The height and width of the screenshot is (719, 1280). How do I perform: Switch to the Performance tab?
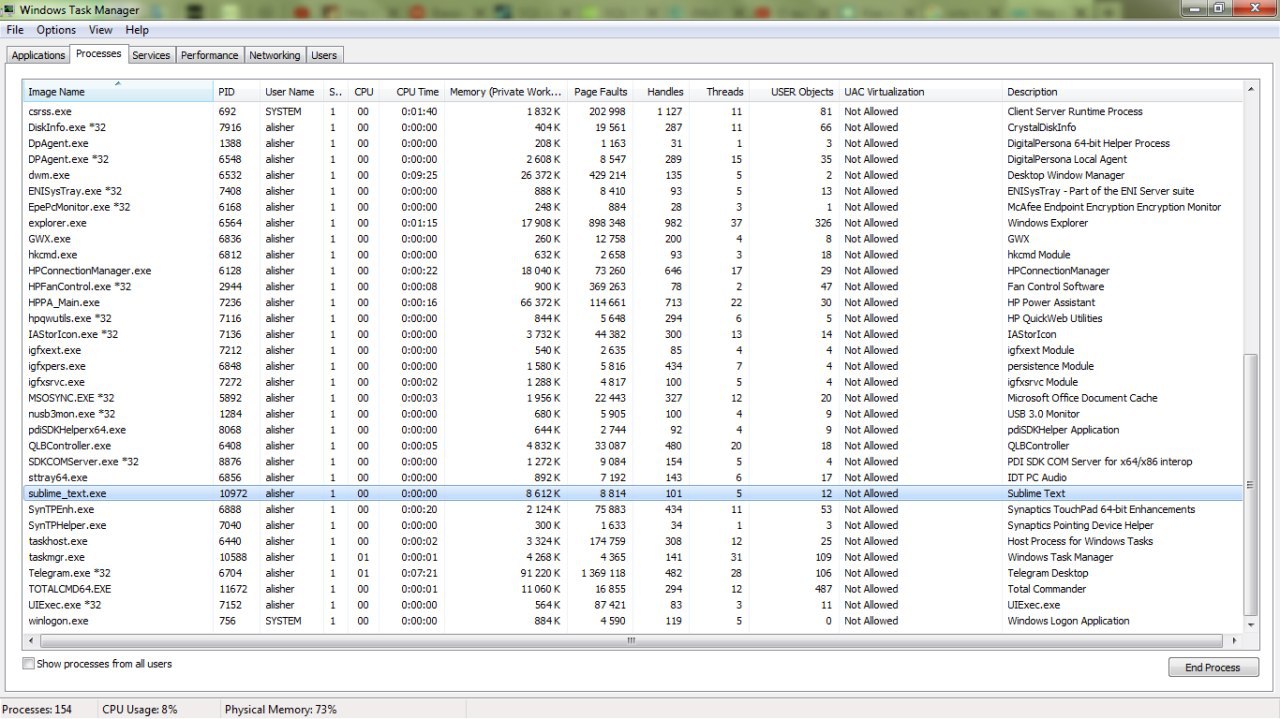[x=209, y=55]
